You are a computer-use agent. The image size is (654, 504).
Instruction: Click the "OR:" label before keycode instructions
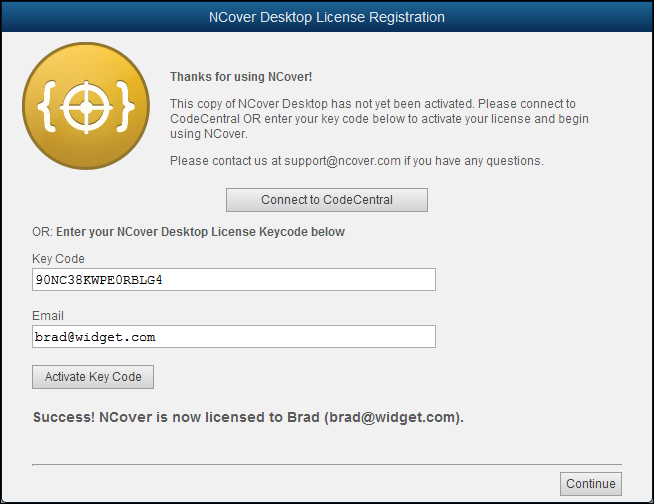click(x=42, y=232)
